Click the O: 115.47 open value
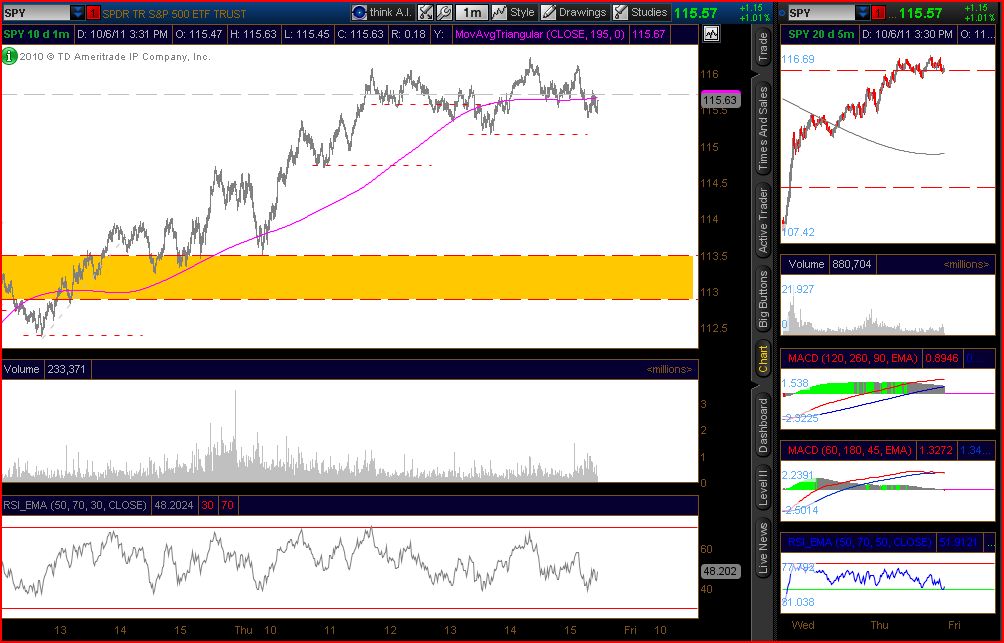Screen dimensions: 1004x643 [x=199, y=34]
